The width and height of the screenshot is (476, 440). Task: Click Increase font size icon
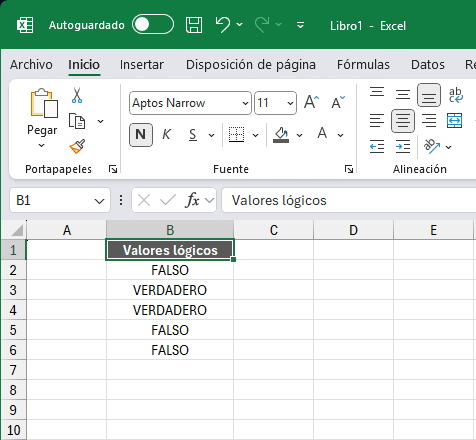(x=312, y=102)
